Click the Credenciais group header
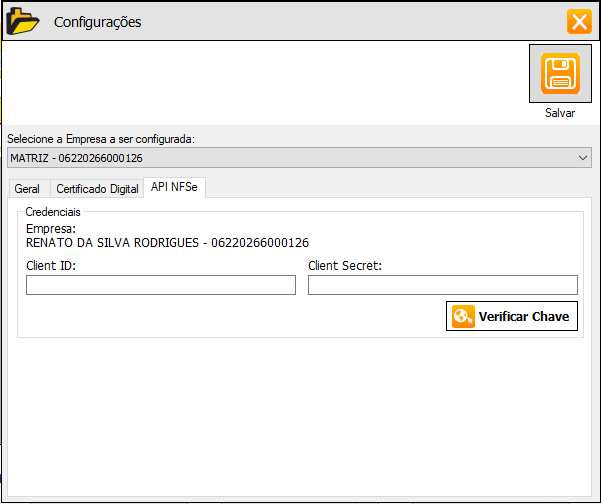Screen dimensions: 601x504 tap(53, 212)
